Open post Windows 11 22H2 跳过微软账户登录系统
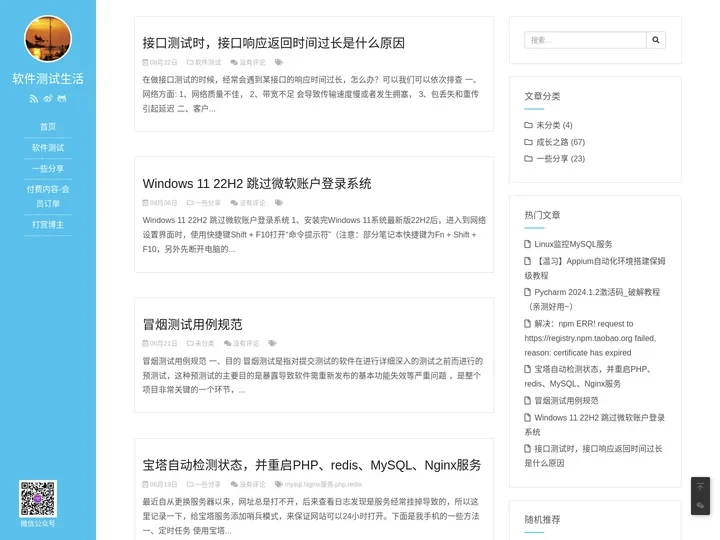This screenshot has height=540, width=720. (257, 184)
